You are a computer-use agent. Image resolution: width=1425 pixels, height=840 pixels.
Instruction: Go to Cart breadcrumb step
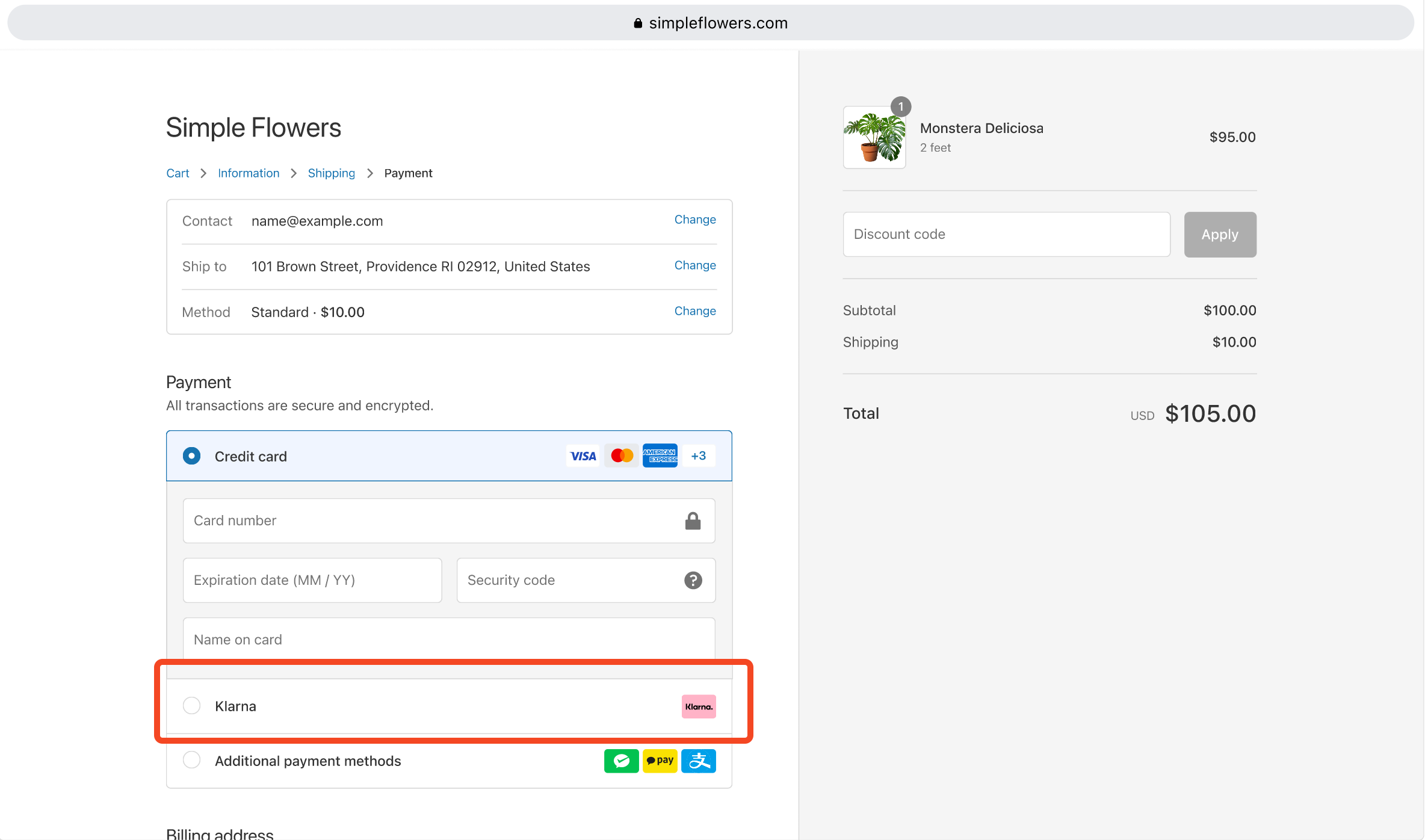click(x=178, y=173)
